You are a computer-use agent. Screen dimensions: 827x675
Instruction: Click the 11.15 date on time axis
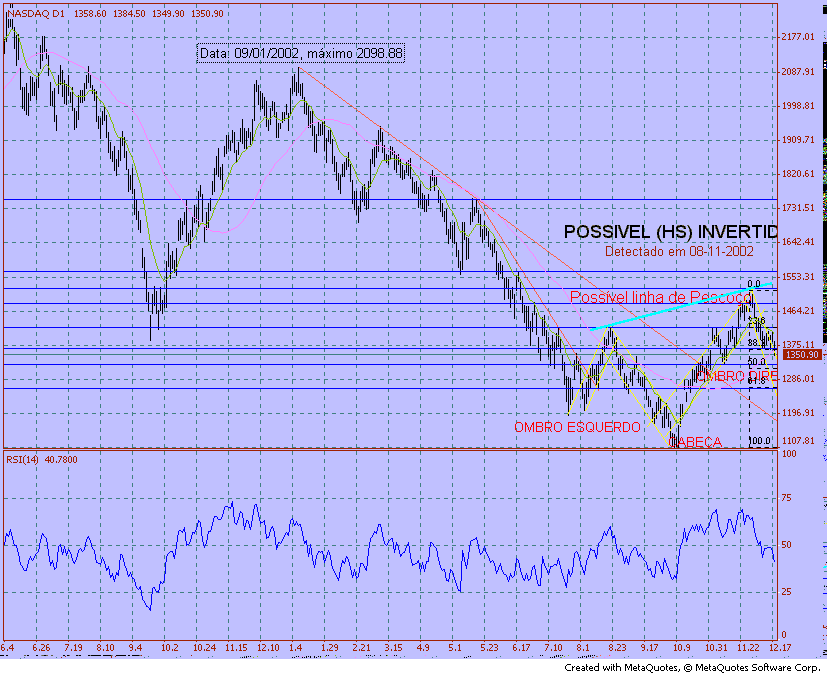tap(236, 648)
